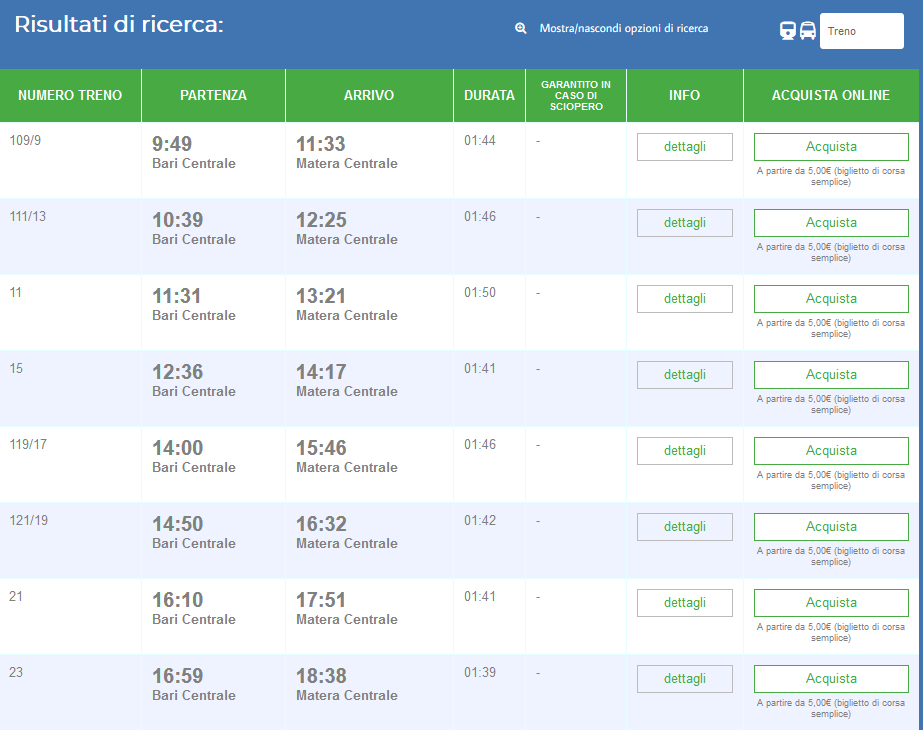Toggle Mostra/nascondi opzioni di ricerca link
Image resolution: width=923 pixels, height=730 pixels.
pyautogui.click(x=623, y=28)
